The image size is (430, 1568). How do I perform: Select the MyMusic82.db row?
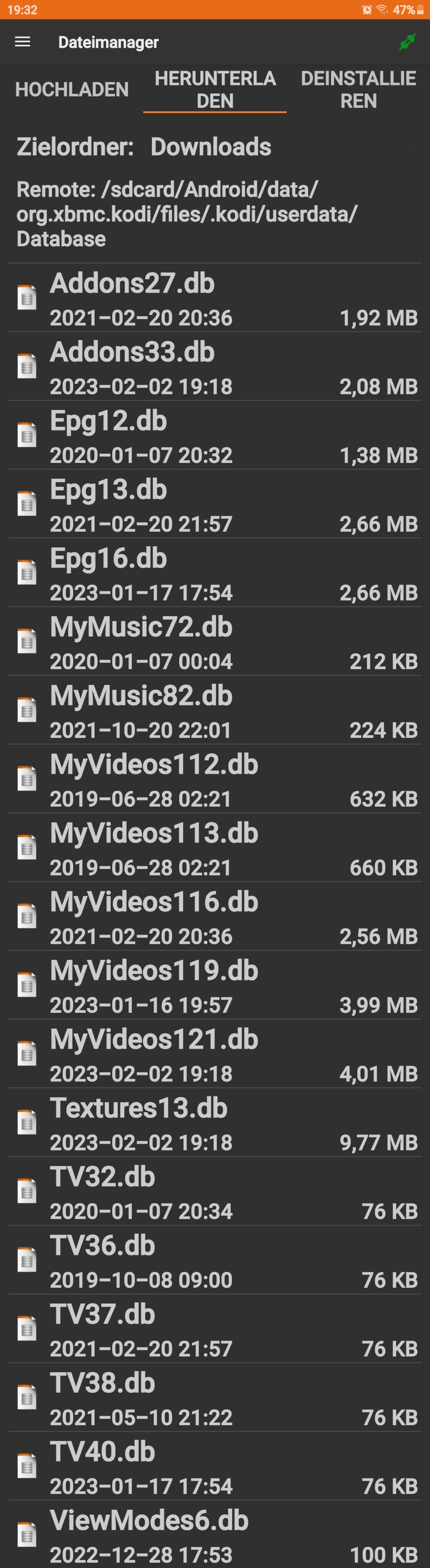click(215, 710)
